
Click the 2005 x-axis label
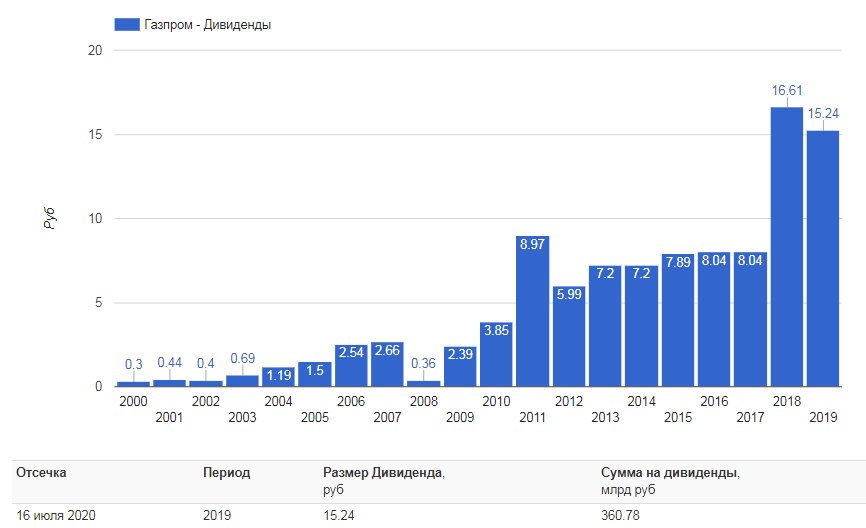[x=315, y=417]
